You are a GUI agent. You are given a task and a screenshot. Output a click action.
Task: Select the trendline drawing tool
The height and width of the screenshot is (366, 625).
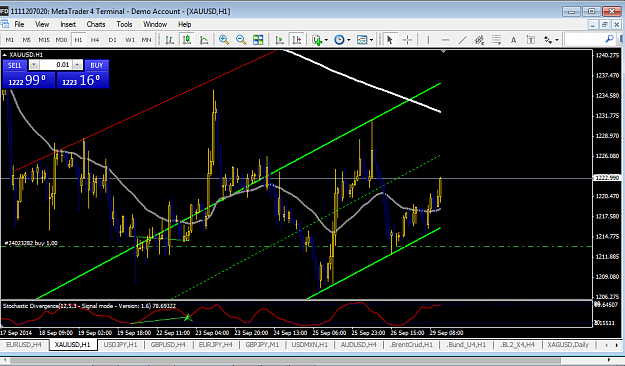tap(462, 40)
